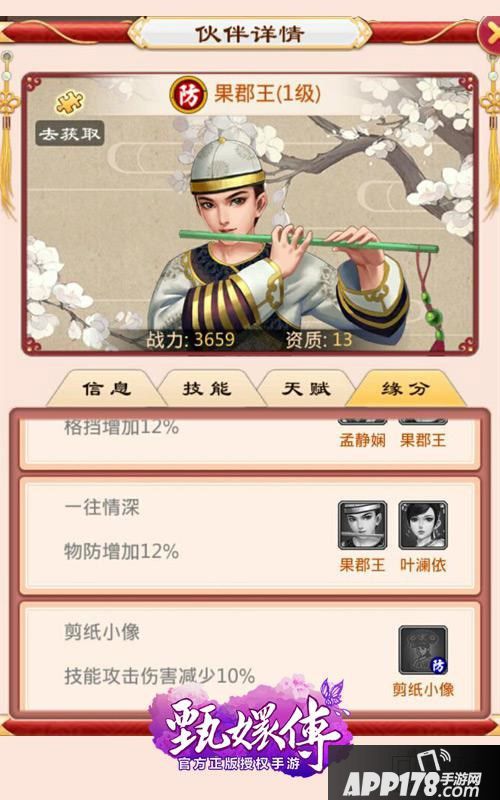The width and height of the screenshot is (500, 800).
Task: Click the 剪纸小像 orange name label
Action: click(x=423, y=690)
